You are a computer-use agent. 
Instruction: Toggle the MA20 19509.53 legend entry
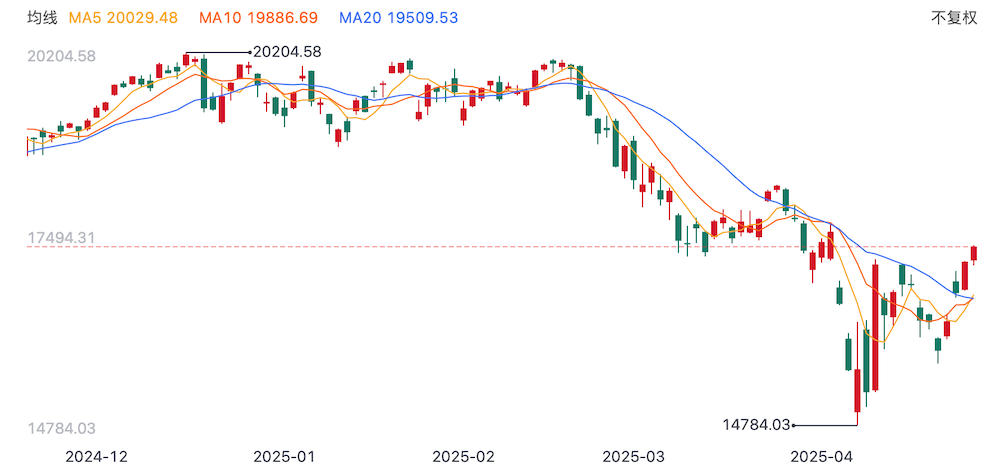coord(398,18)
